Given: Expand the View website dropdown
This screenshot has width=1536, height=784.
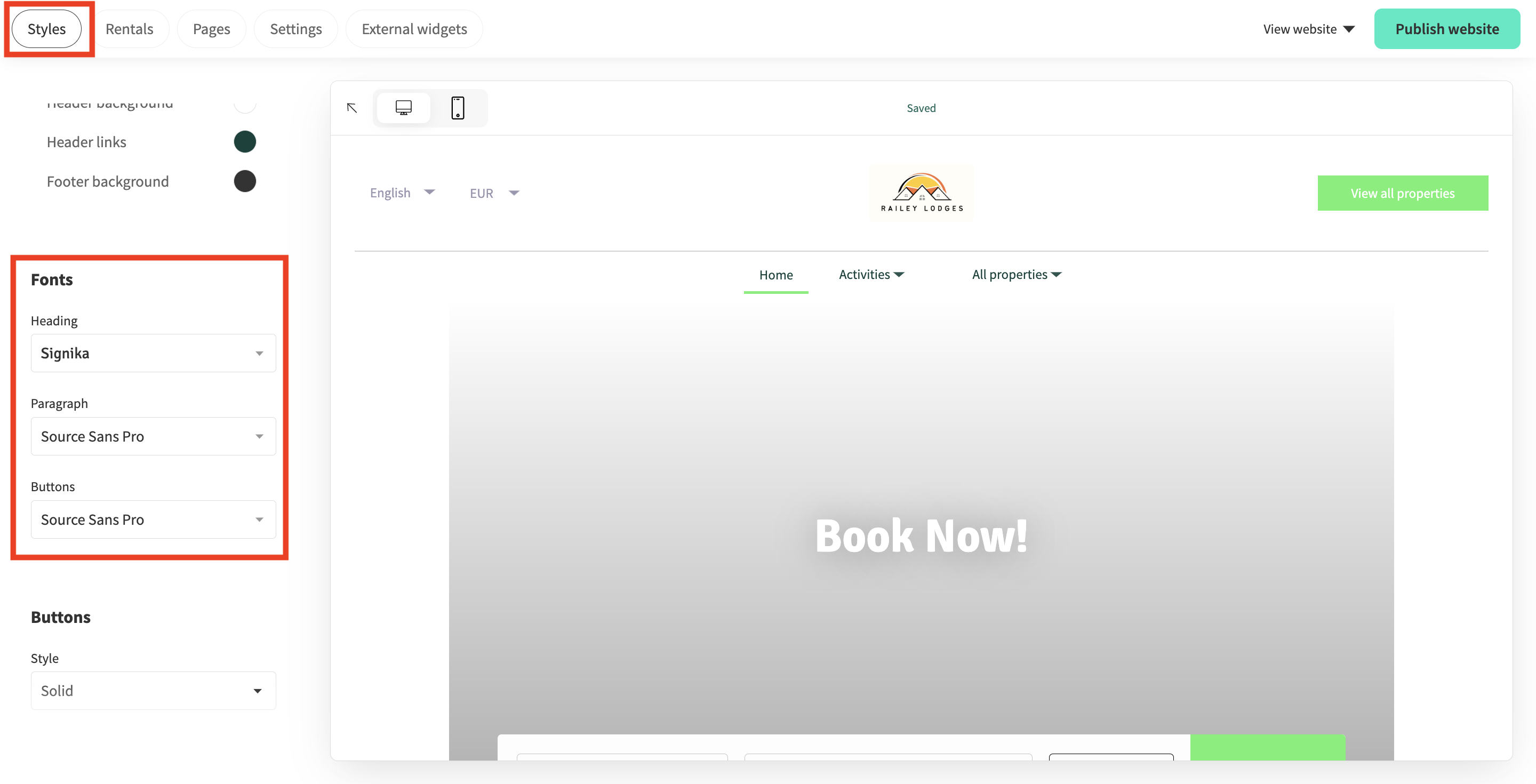Looking at the screenshot, I should pos(1309,28).
